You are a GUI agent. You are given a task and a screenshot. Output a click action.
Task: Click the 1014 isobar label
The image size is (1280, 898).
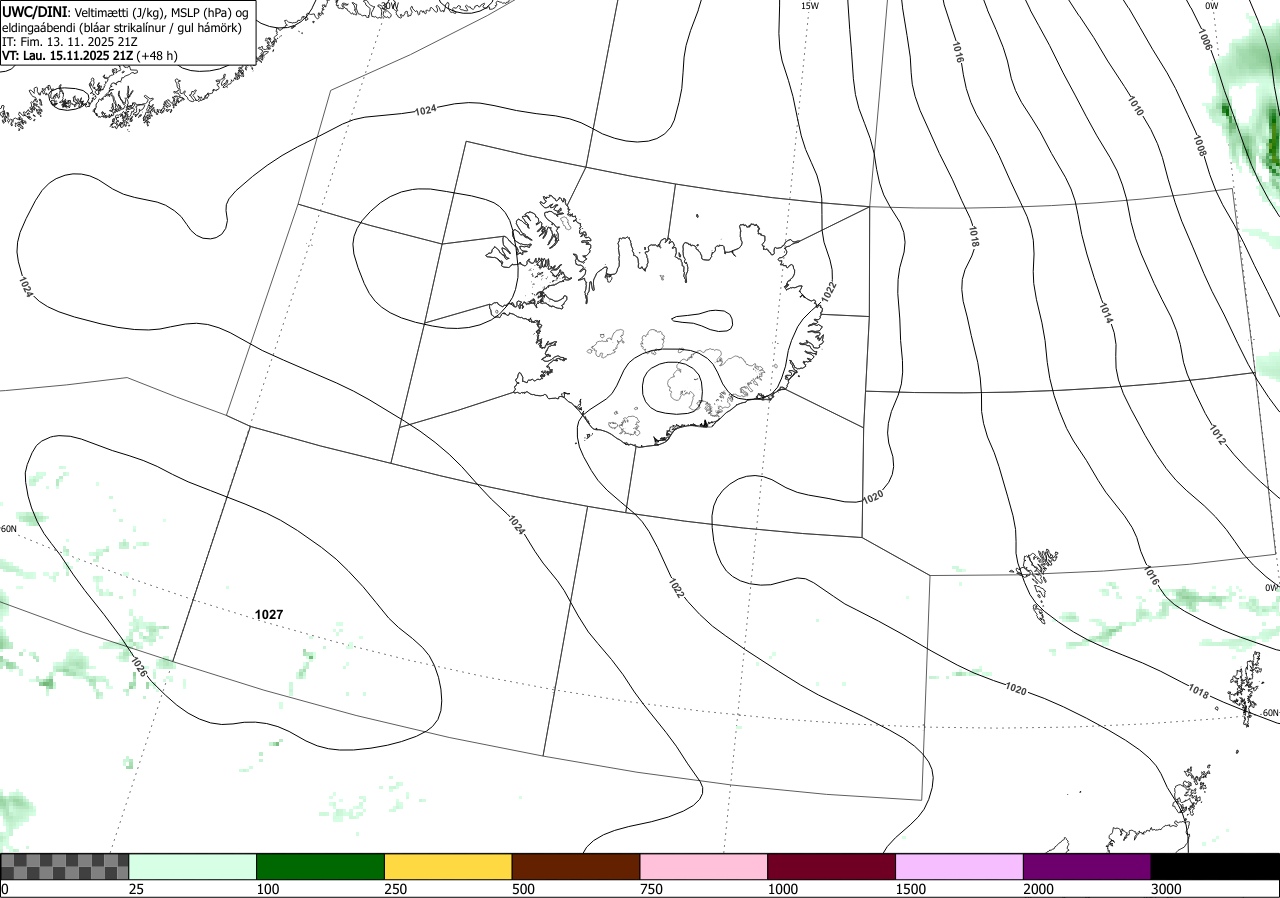(1106, 312)
